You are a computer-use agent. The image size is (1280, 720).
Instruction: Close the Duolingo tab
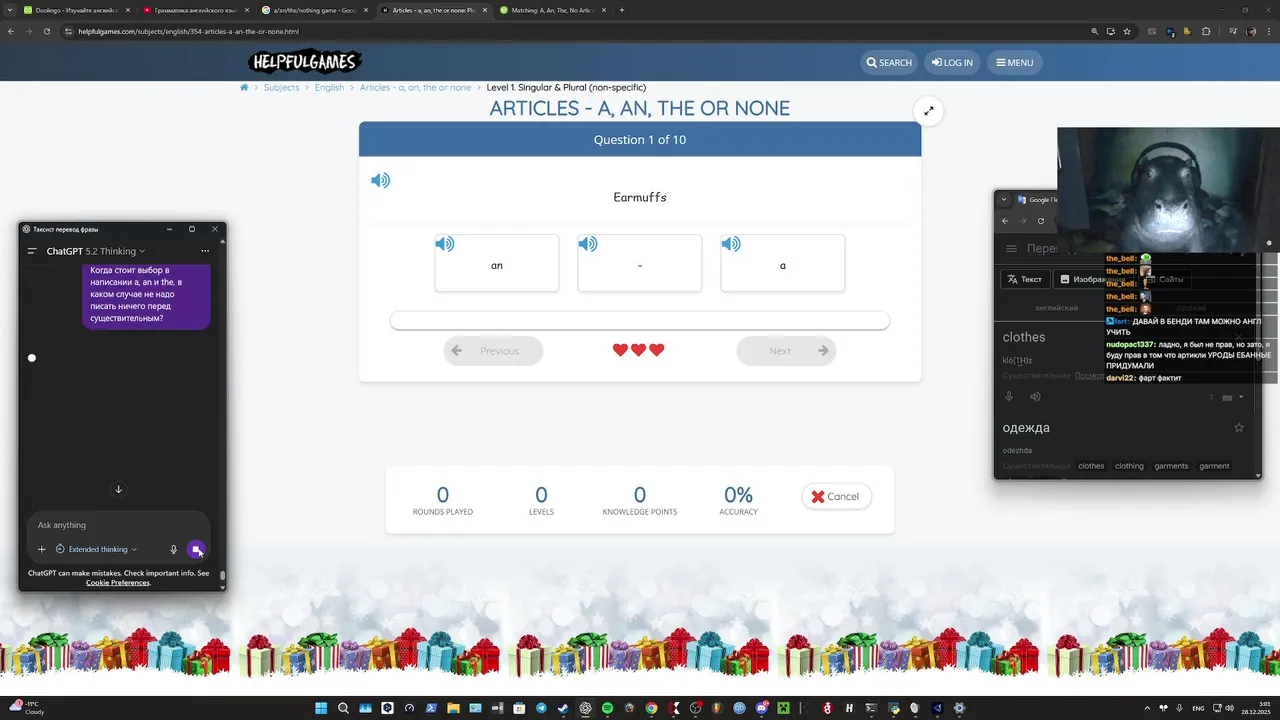pyautogui.click(x=127, y=10)
